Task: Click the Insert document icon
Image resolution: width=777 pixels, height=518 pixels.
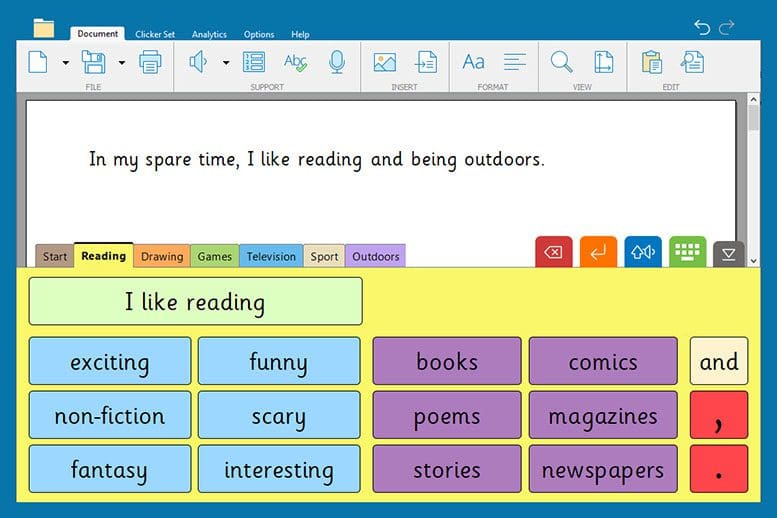Action: [x=426, y=62]
